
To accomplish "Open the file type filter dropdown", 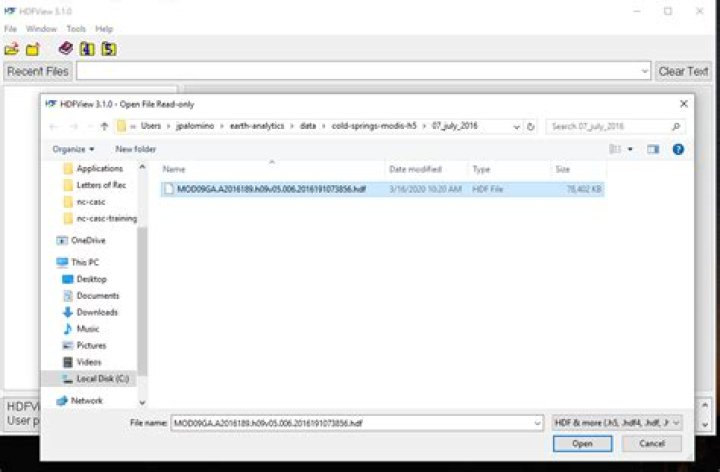I will (617, 423).
